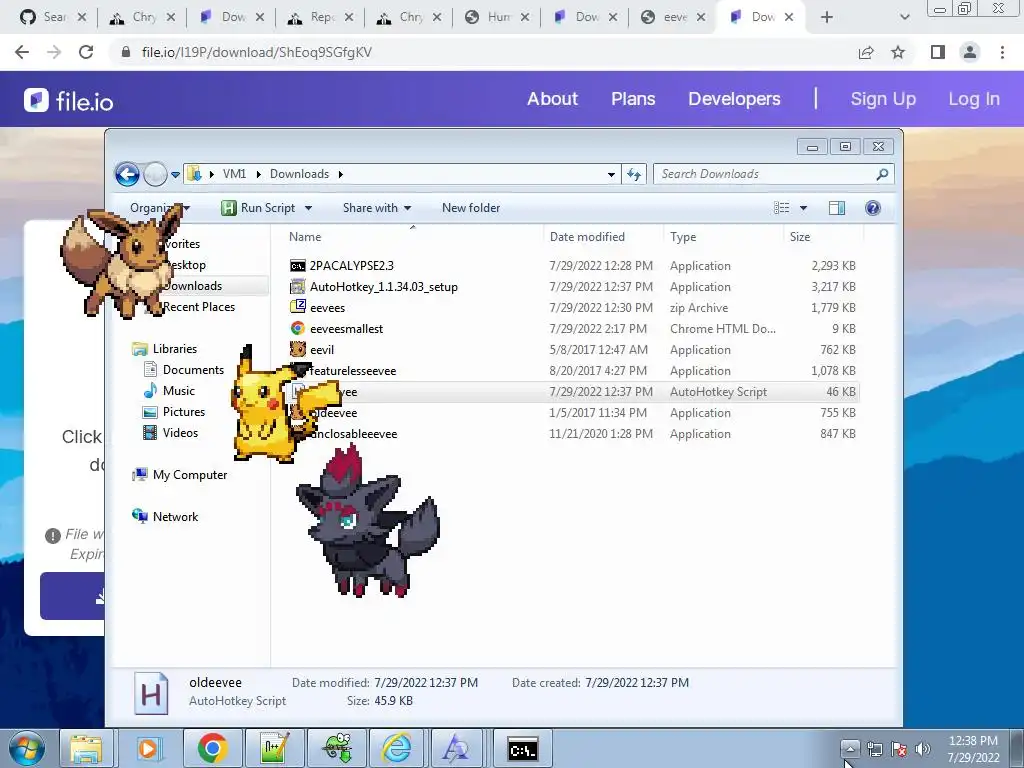Viewport: 1024px width, 768px height.
Task: Toggle the Chrome side panel icon
Action: click(938, 52)
